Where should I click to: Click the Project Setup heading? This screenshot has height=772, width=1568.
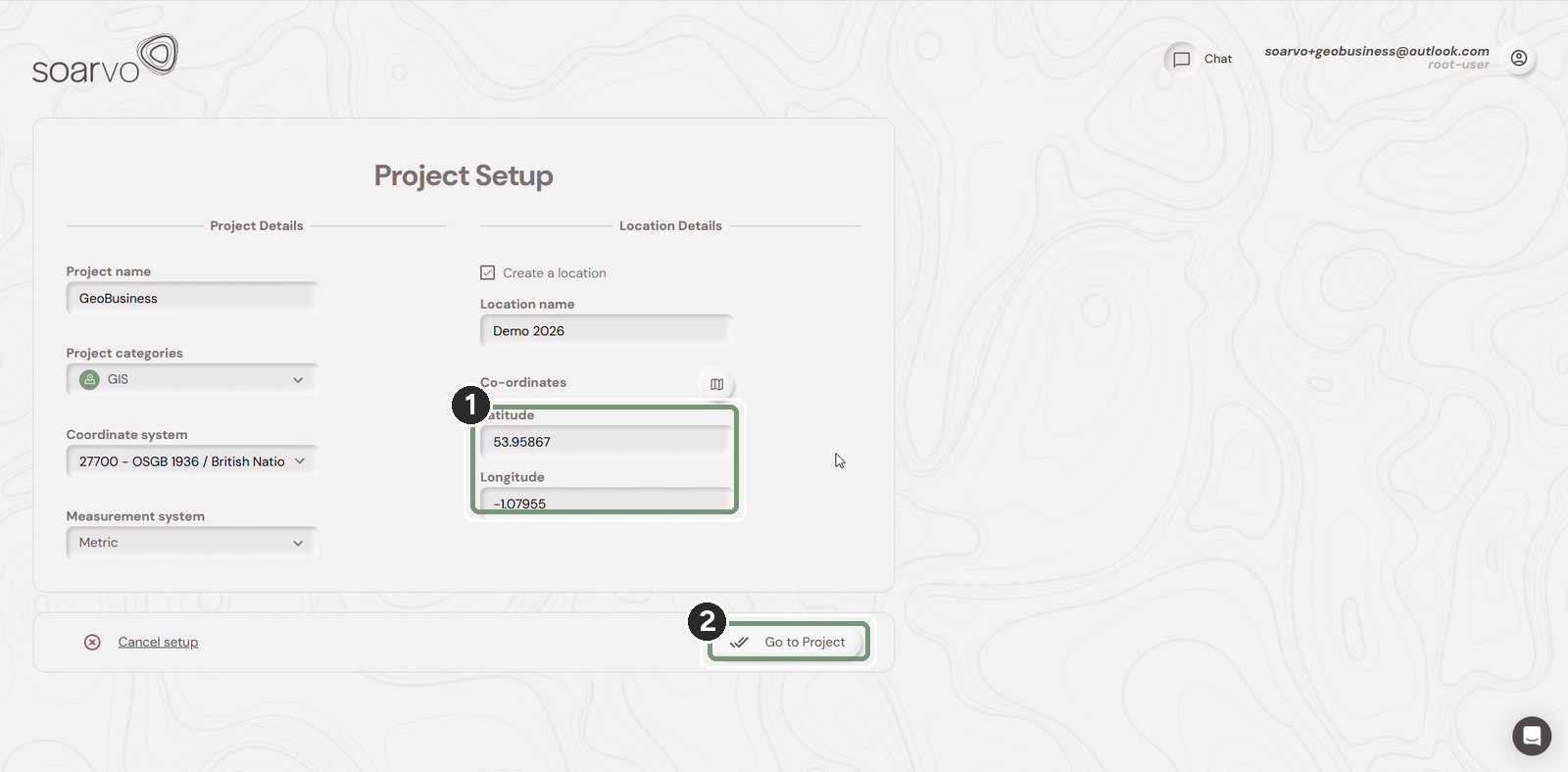tap(464, 175)
